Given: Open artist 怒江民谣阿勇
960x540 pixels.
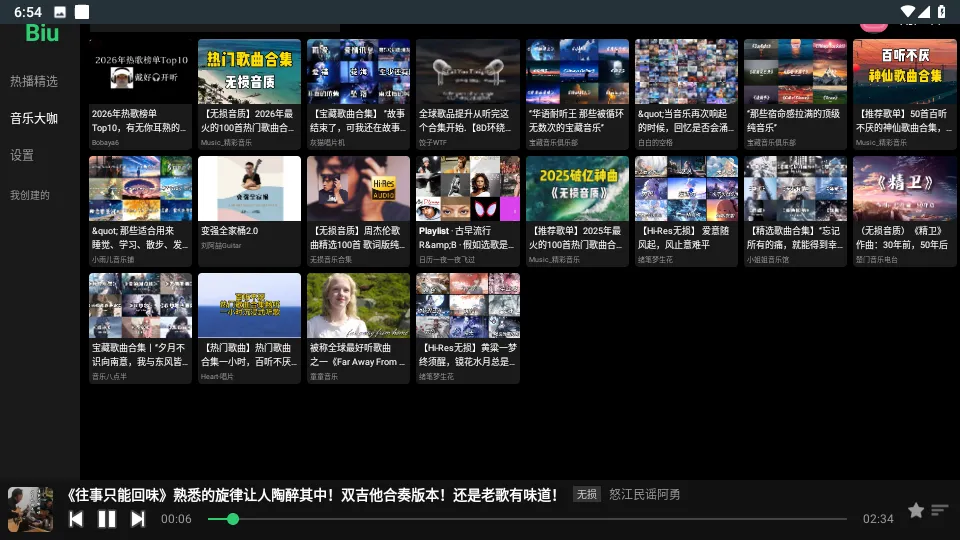Looking at the screenshot, I should (x=644, y=494).
